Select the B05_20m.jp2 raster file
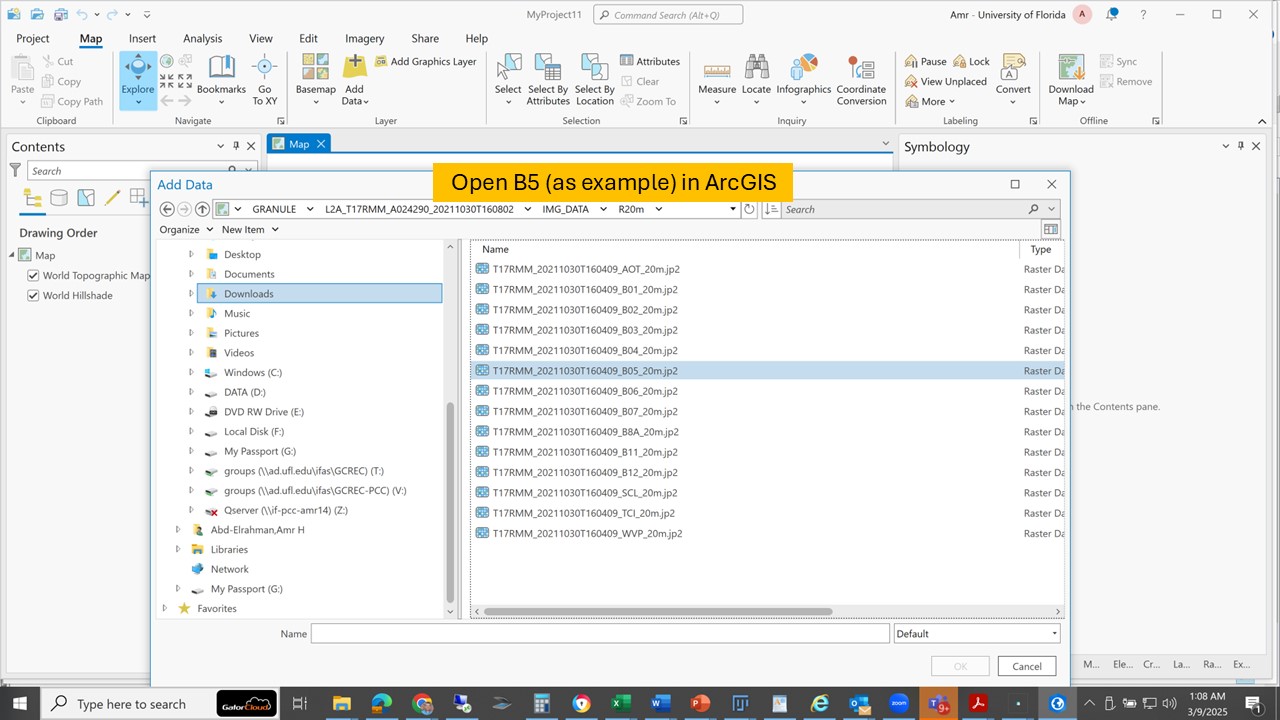 [x=767, y=371]
